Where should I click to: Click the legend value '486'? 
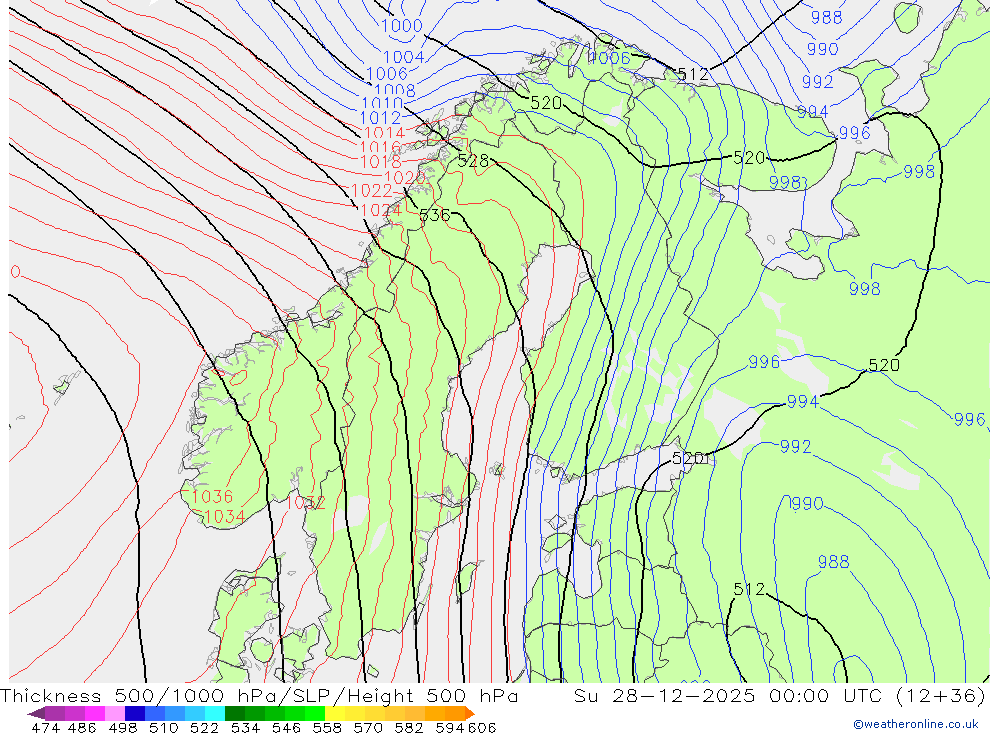[82, 727]
